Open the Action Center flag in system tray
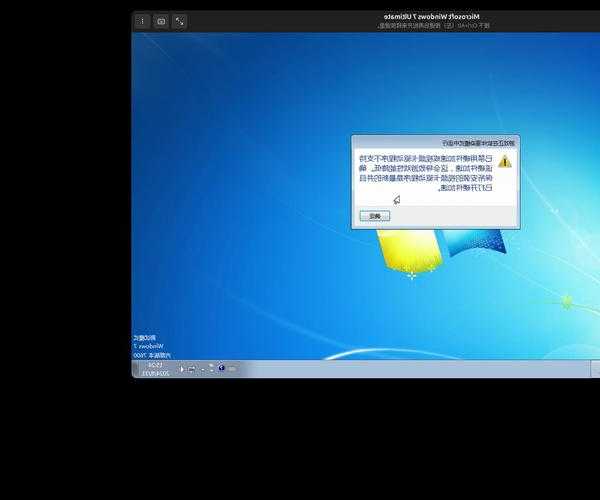This screenshot has height=500, width=600. [x=203, y=368]
